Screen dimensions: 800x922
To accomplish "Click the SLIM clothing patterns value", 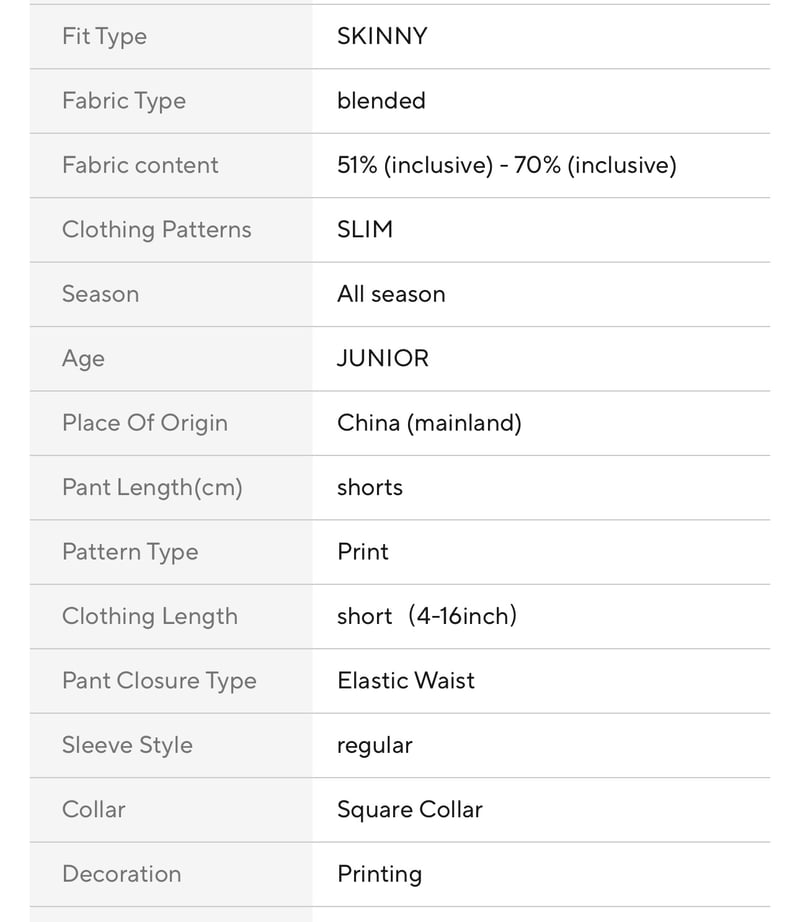I will pos(365,229).
